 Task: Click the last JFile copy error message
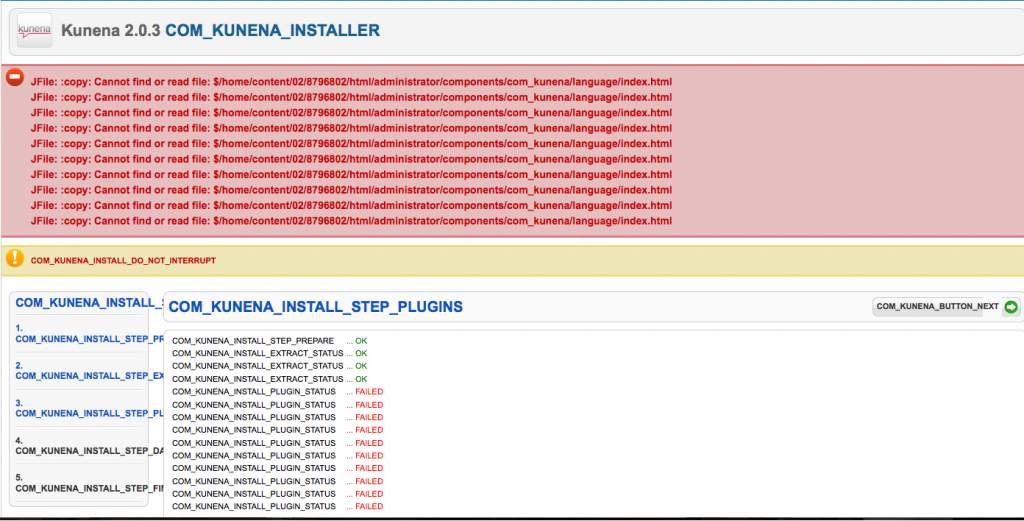(351, 221)
